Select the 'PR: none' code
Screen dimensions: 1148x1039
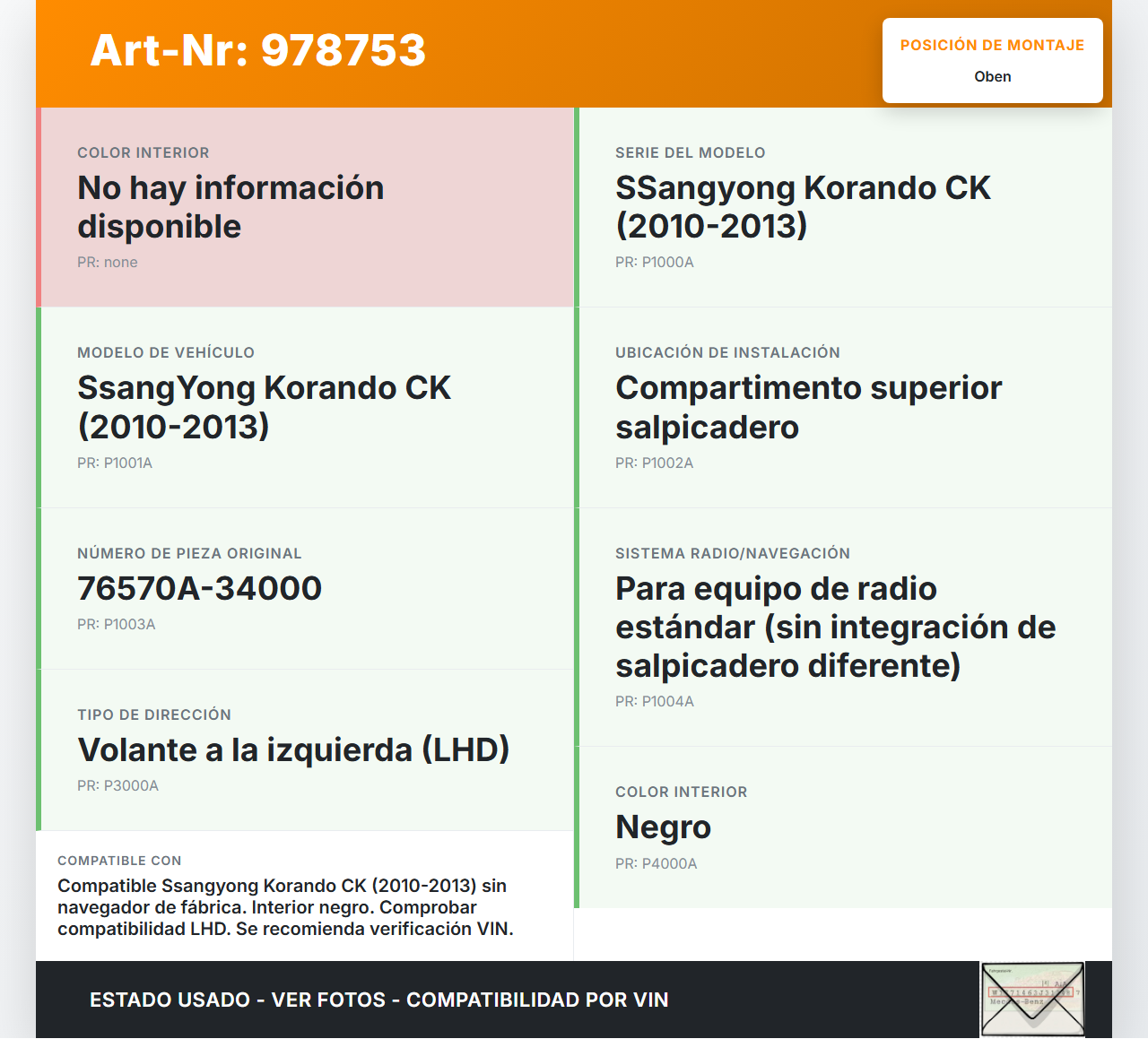coord(108,262)
